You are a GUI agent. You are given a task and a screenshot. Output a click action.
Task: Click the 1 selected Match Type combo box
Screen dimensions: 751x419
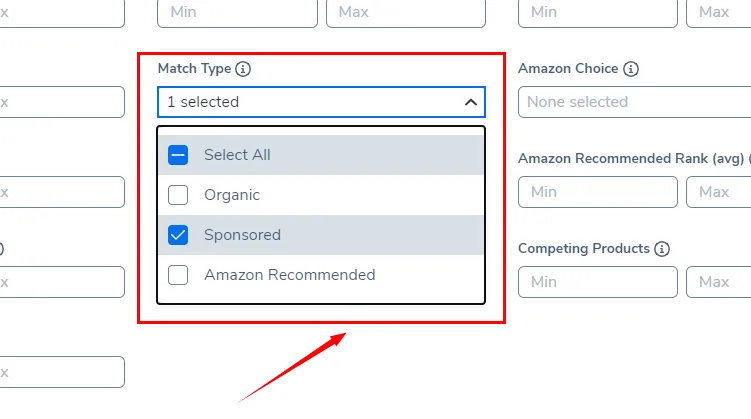coord(321,102)
